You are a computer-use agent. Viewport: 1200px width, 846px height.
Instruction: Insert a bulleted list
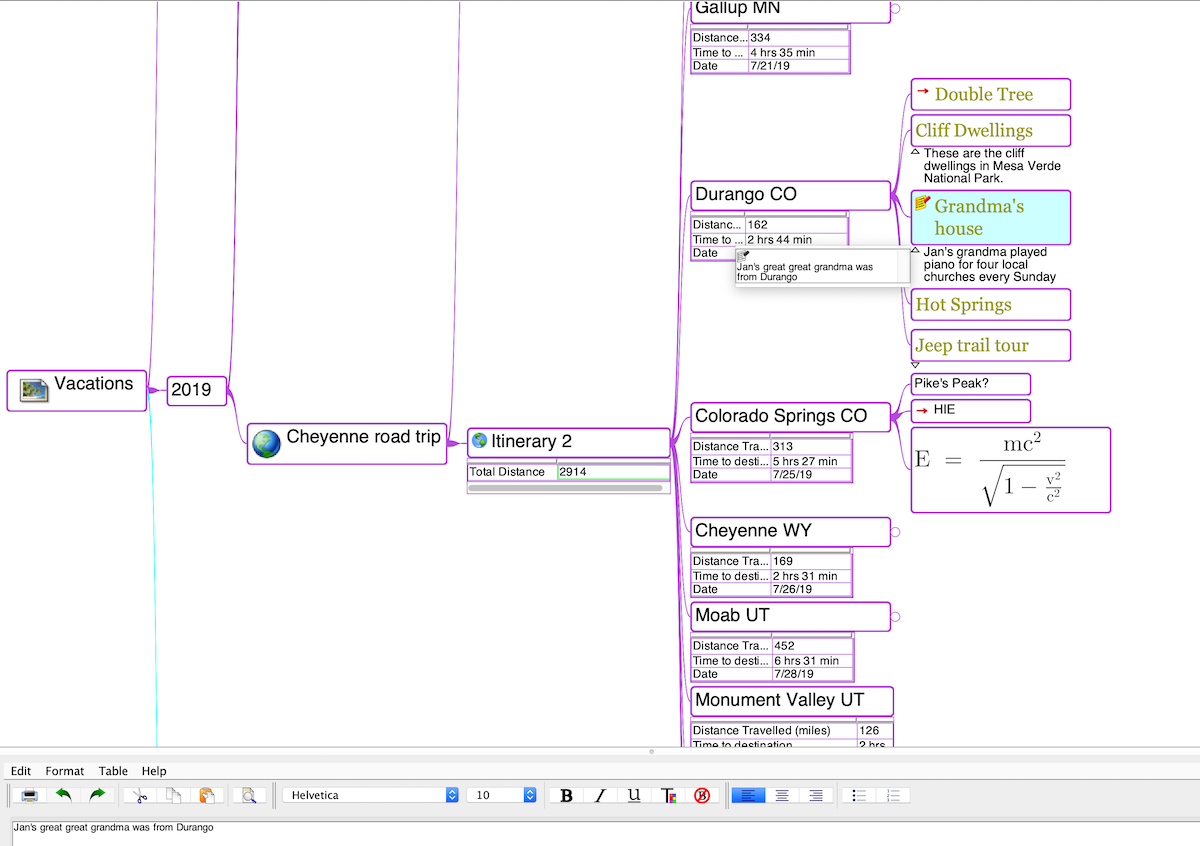858,796
